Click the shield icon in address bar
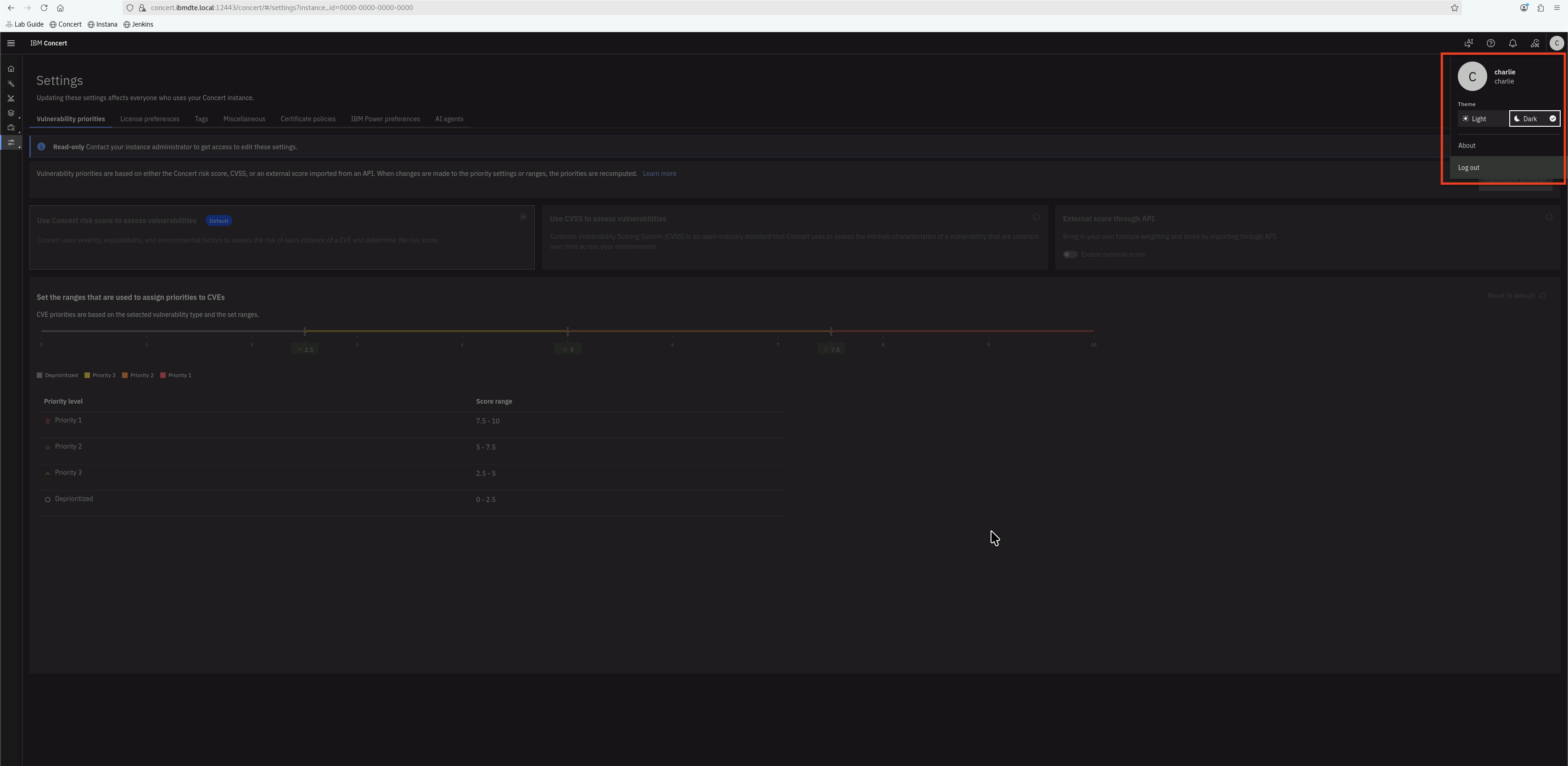Screen dimensions: 1568x766 (129, 8)
